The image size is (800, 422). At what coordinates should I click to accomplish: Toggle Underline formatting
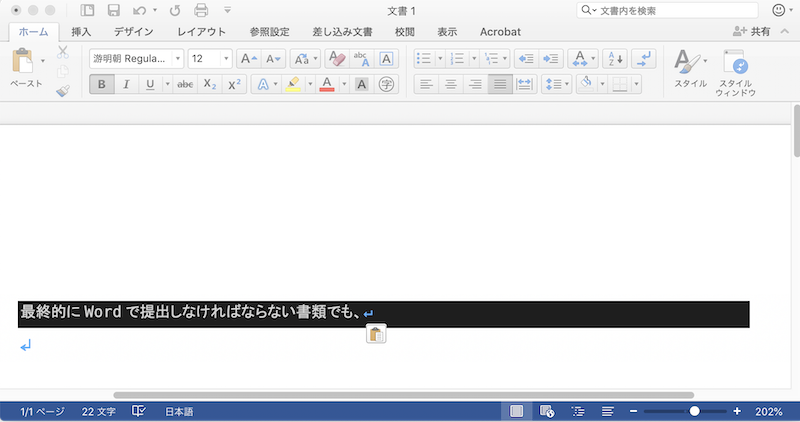click(149, 84)
